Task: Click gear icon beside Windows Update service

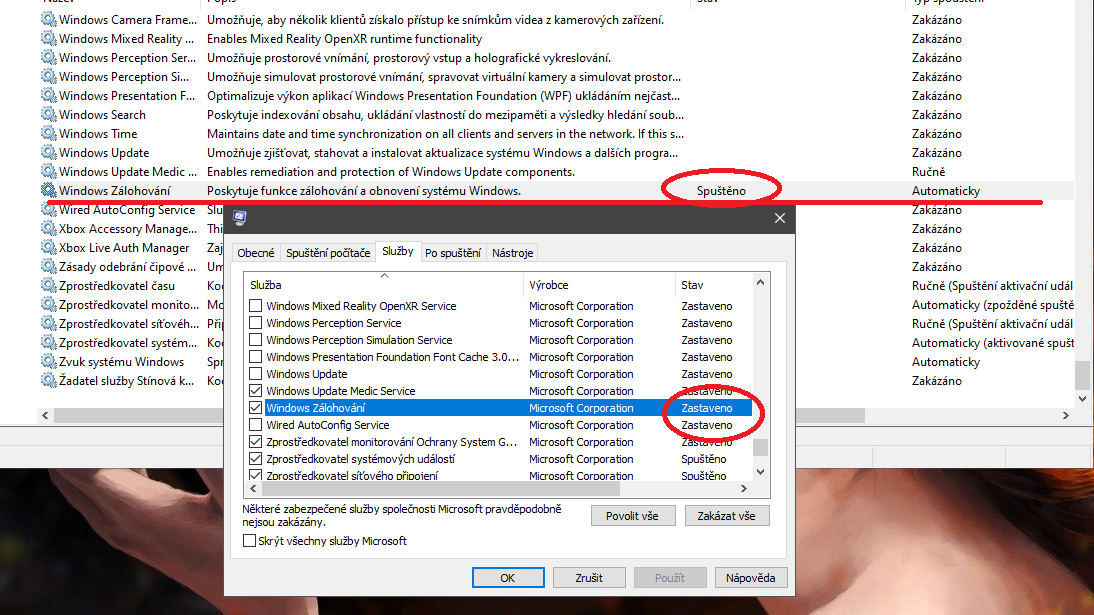Action: [x=48, y=152]
